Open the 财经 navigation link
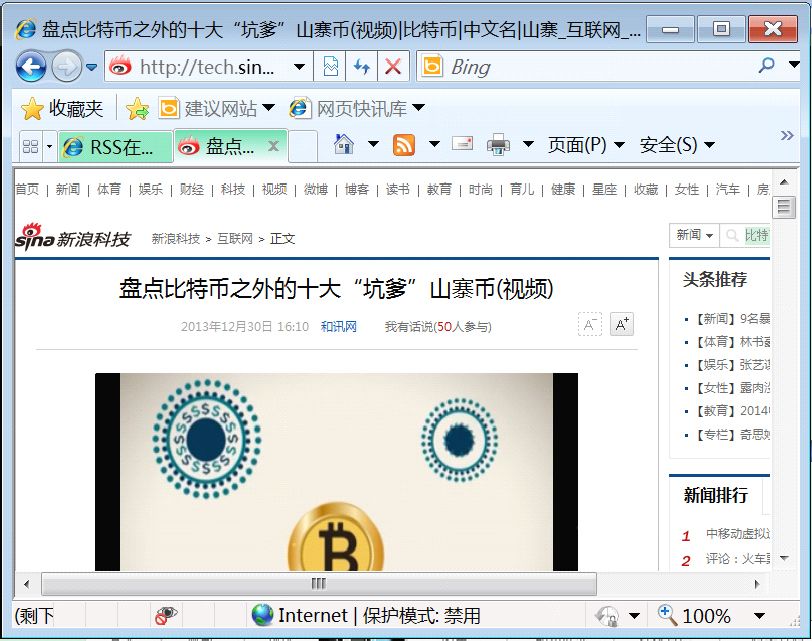 coord(192,190)
